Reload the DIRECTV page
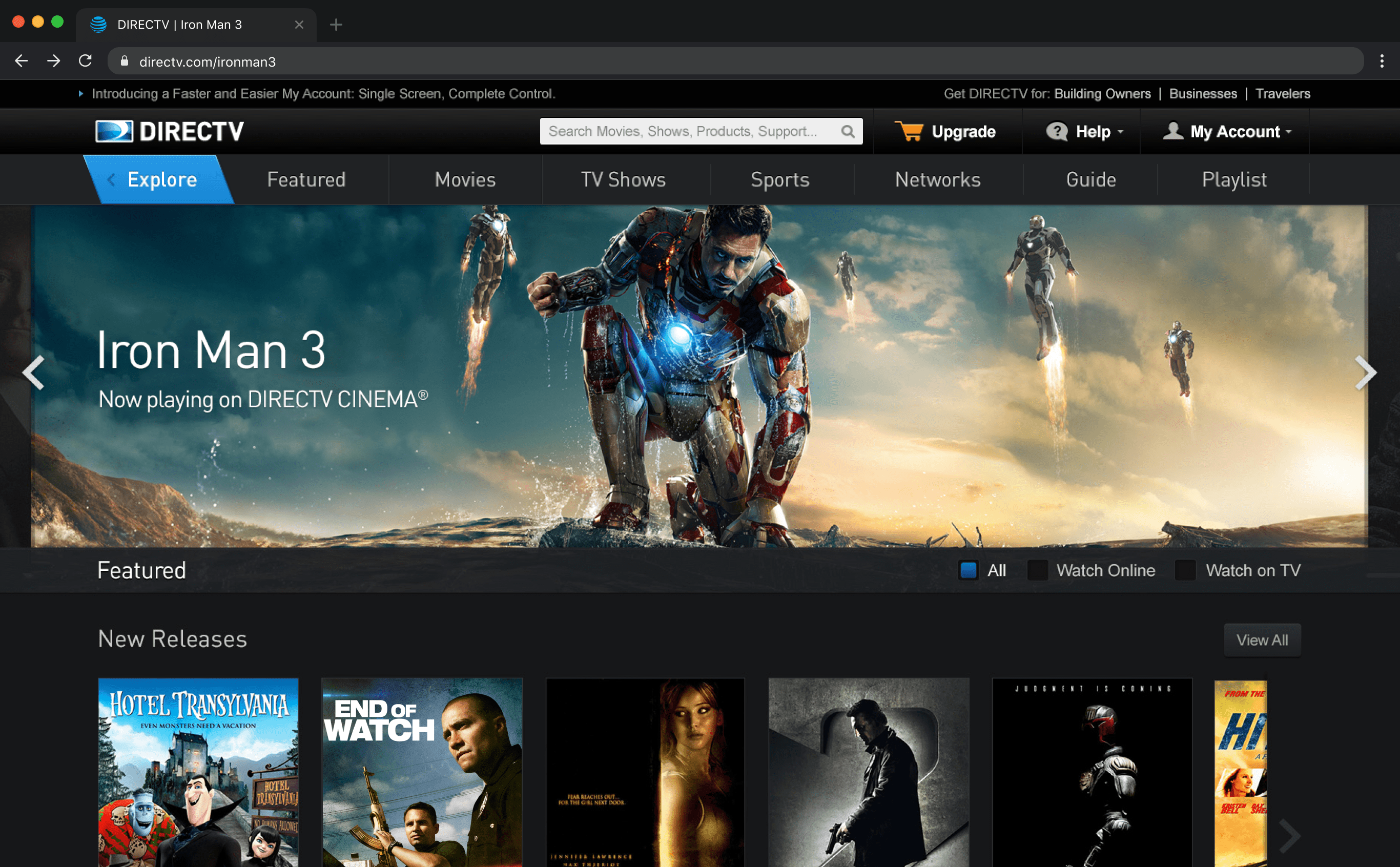 pos(86,61)
